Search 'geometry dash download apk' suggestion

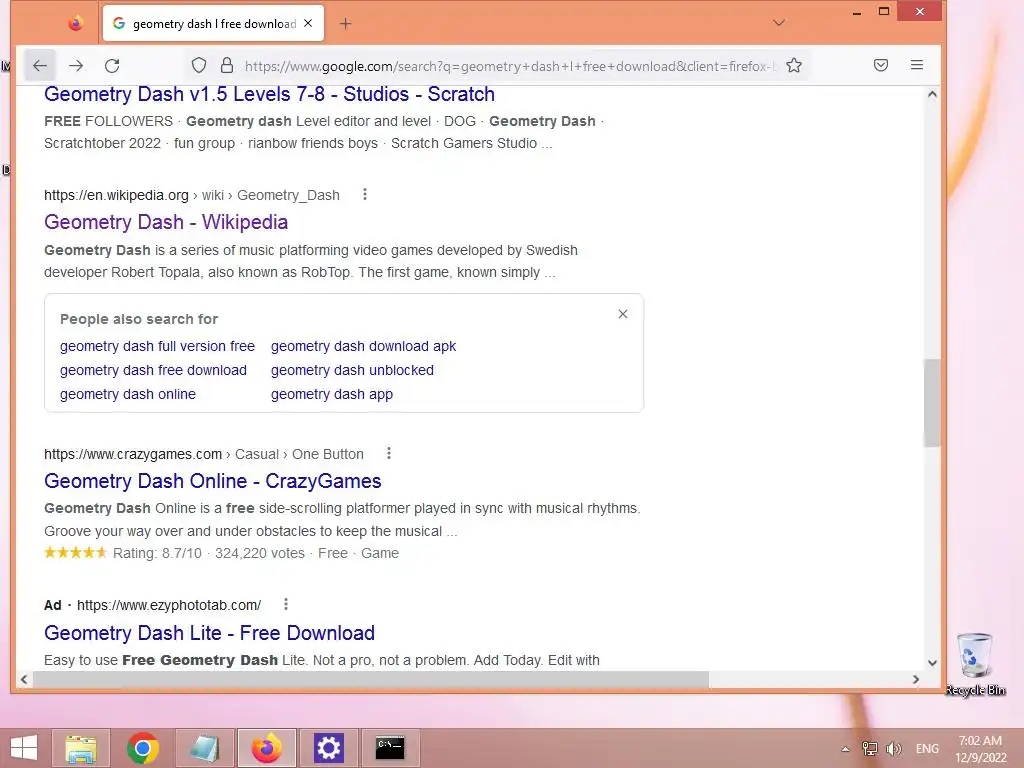coord(363,346)
